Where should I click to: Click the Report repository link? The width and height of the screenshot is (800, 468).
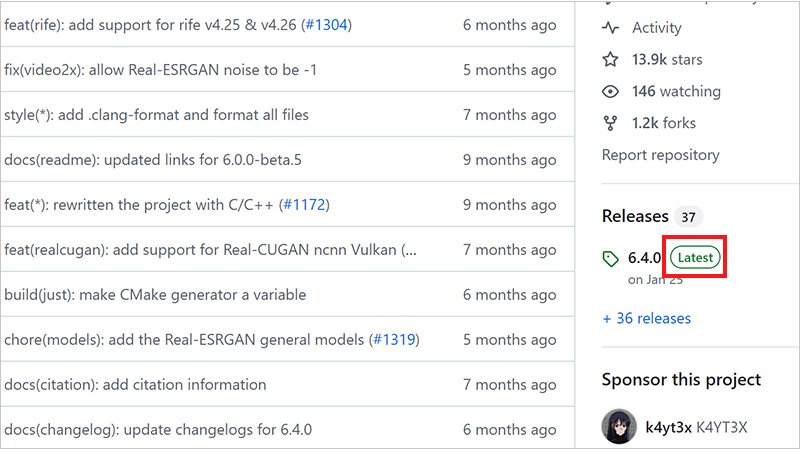tap(661, 155)
